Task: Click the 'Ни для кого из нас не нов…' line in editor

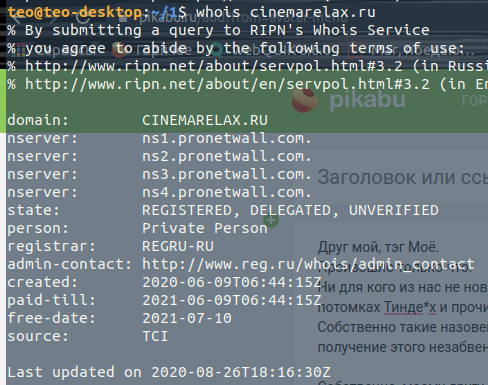Action: tap(403, 287)
